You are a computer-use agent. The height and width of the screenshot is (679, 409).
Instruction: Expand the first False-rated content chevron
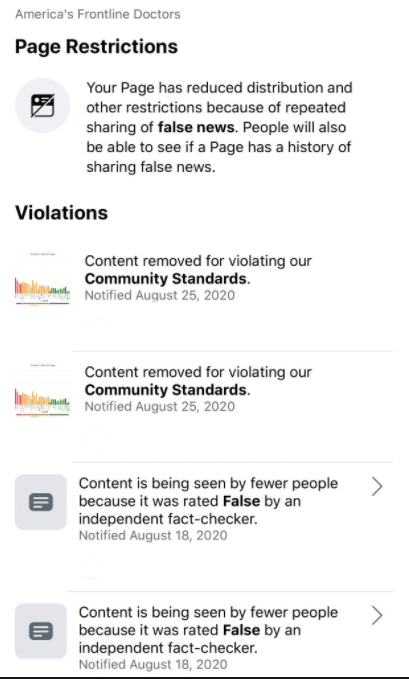click(x=377, y=486)
